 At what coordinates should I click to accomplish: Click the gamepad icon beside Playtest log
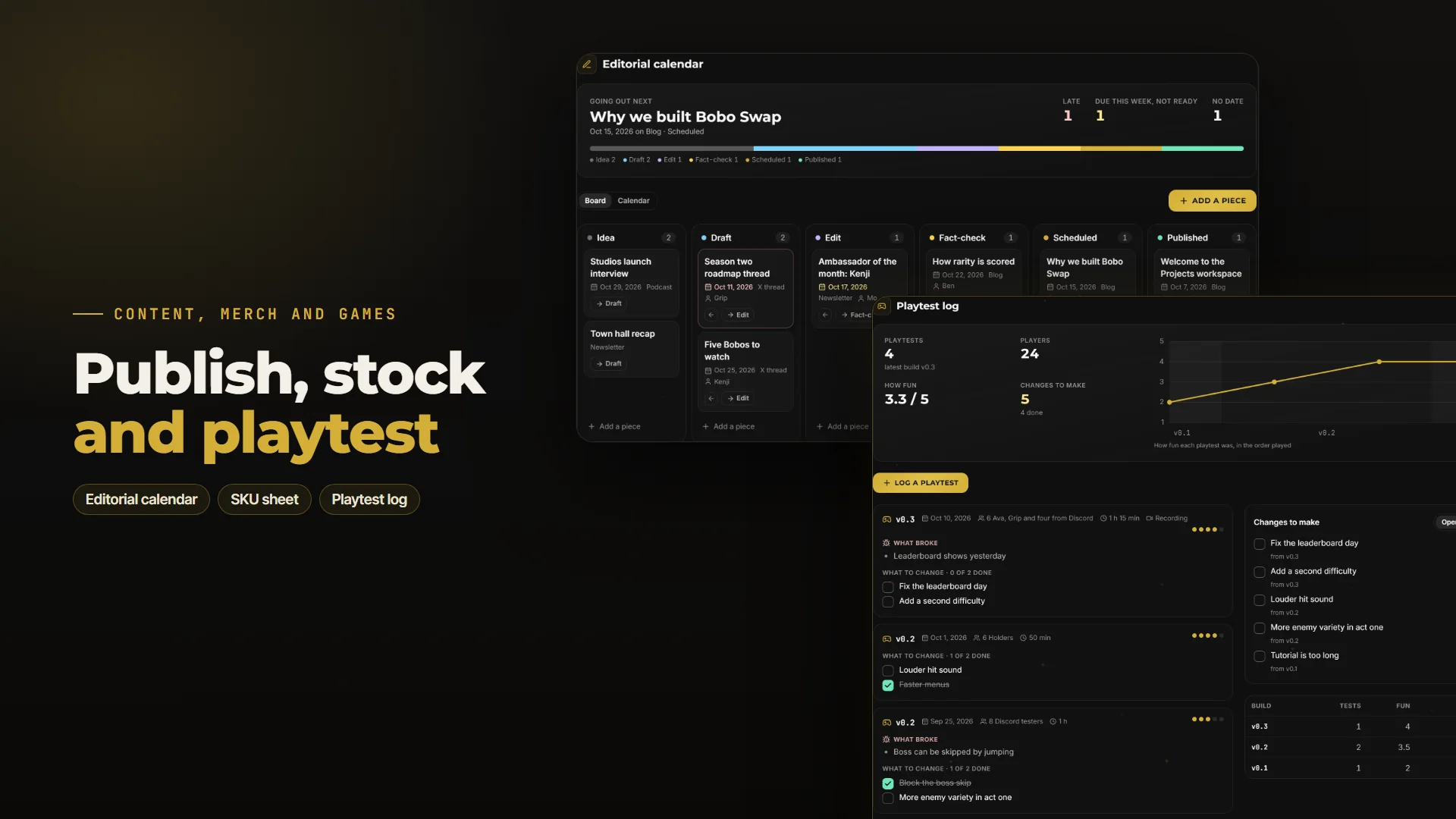(882, 306)
